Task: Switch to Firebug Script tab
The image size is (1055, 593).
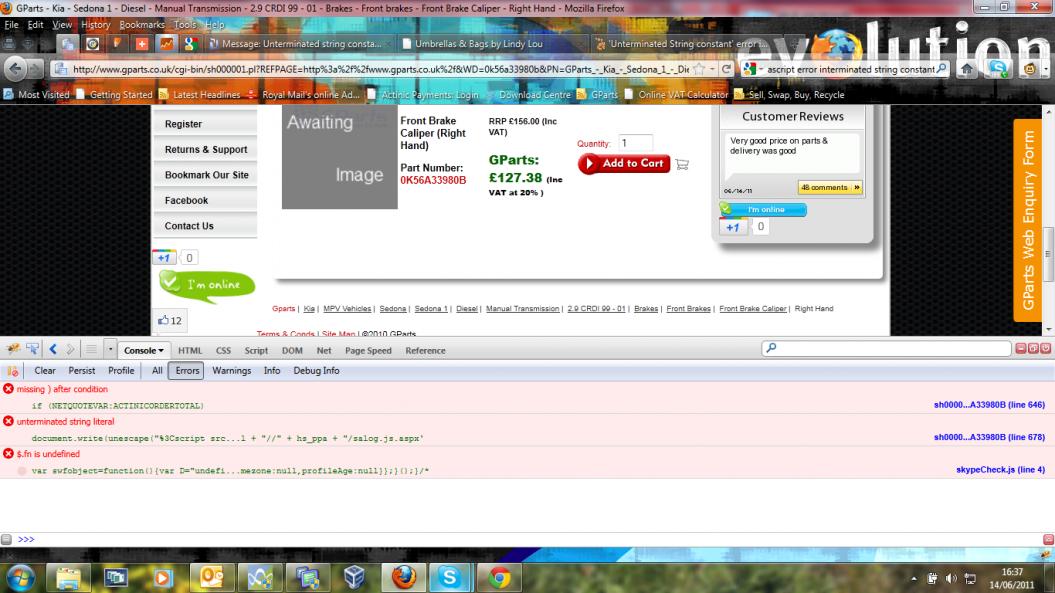Action: click(256, 351)
